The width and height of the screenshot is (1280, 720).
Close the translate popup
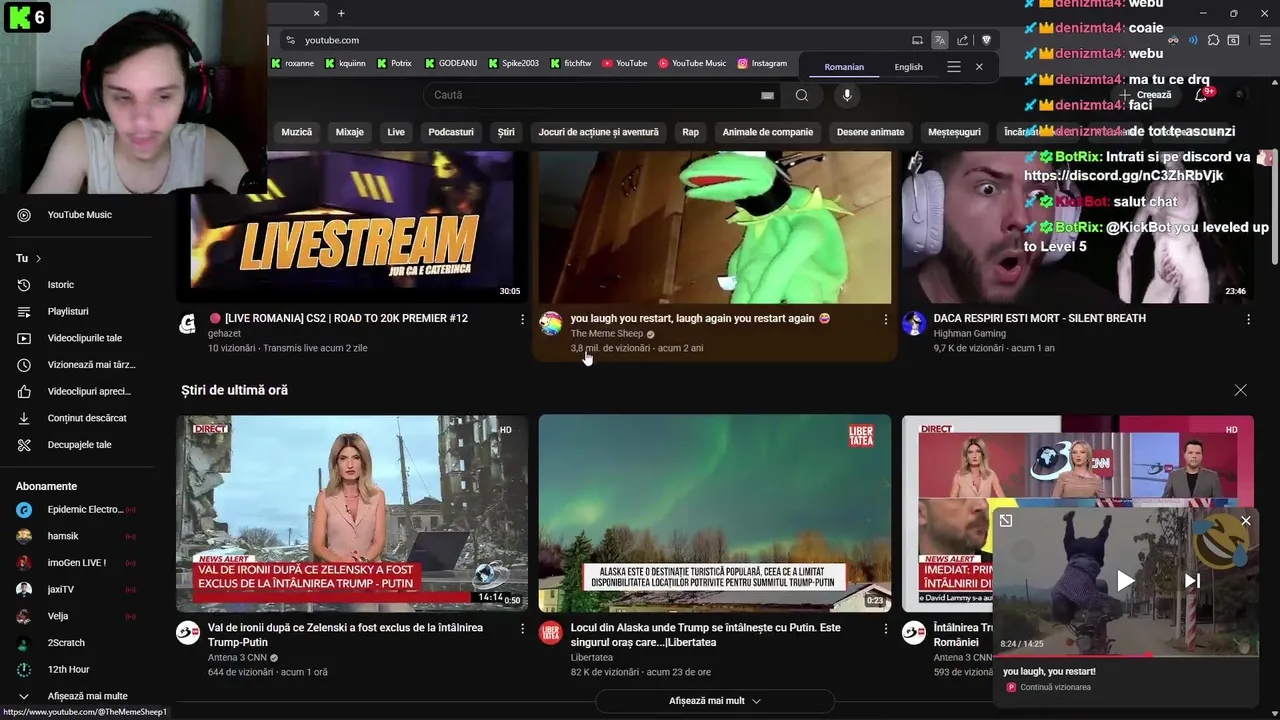click(979, 67)
